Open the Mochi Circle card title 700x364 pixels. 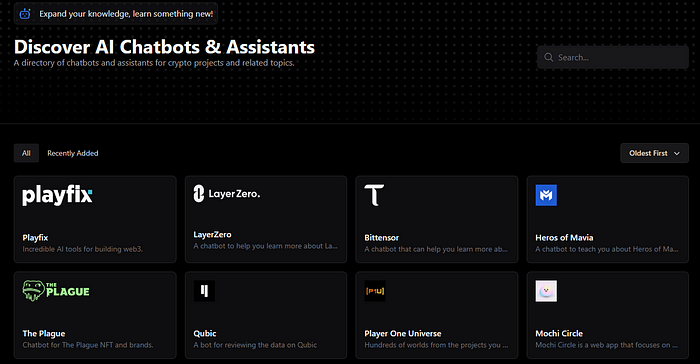point(559,333)
